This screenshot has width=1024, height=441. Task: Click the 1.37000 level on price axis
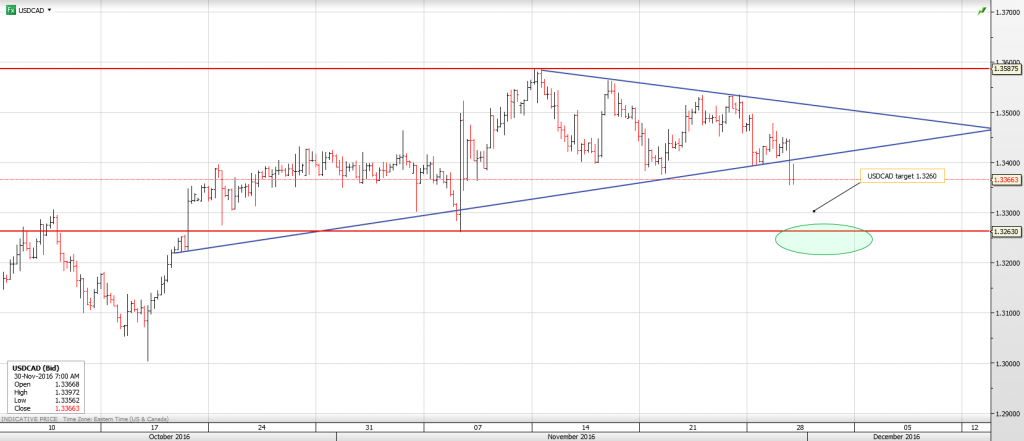(1005, 13)
